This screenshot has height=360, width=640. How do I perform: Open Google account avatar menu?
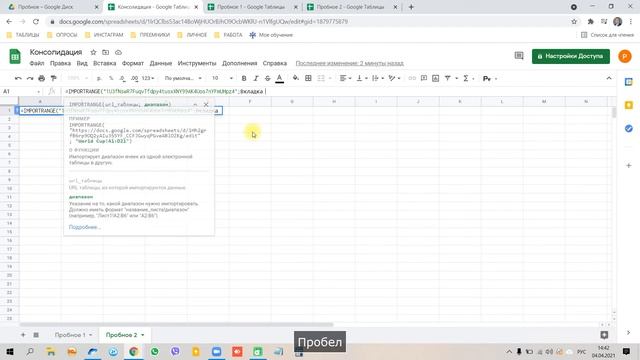(x=624, y=56)
